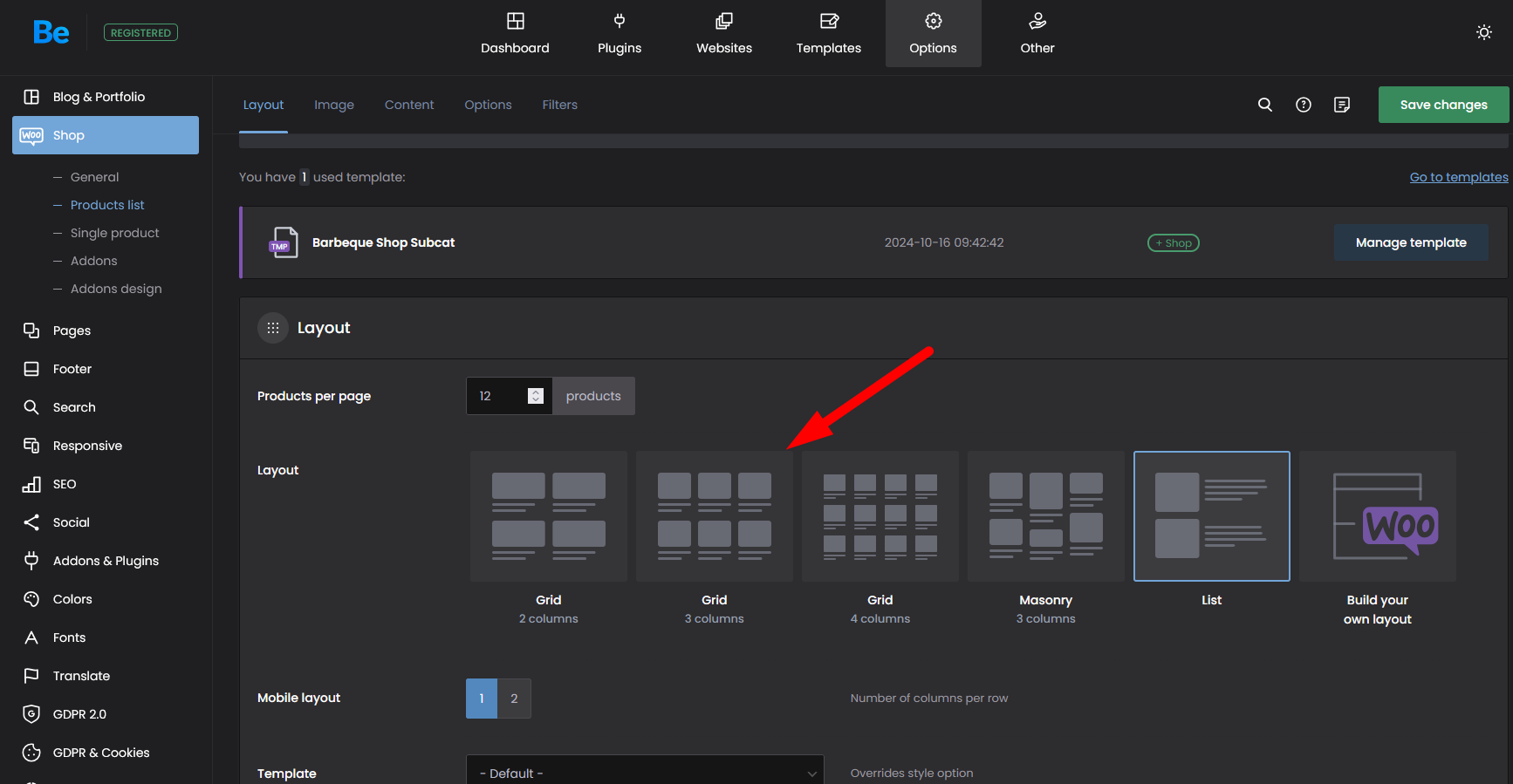Viewport: 1513px width, 784px height.
Task: Open Single product under Shop
Action: tap(114, 233)
